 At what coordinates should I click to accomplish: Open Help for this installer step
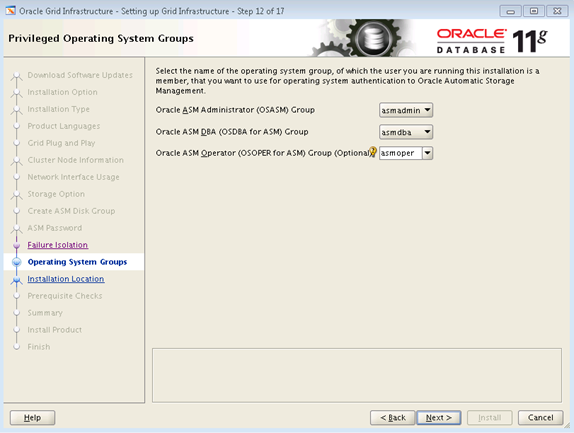coord(32,418)
